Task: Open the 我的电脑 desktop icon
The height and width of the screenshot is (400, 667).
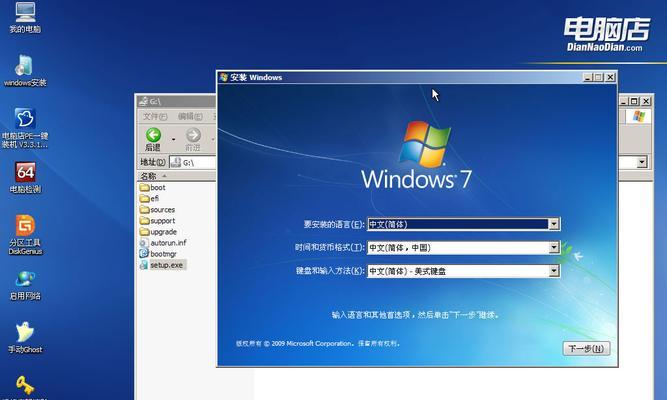Action: point(25,17)
